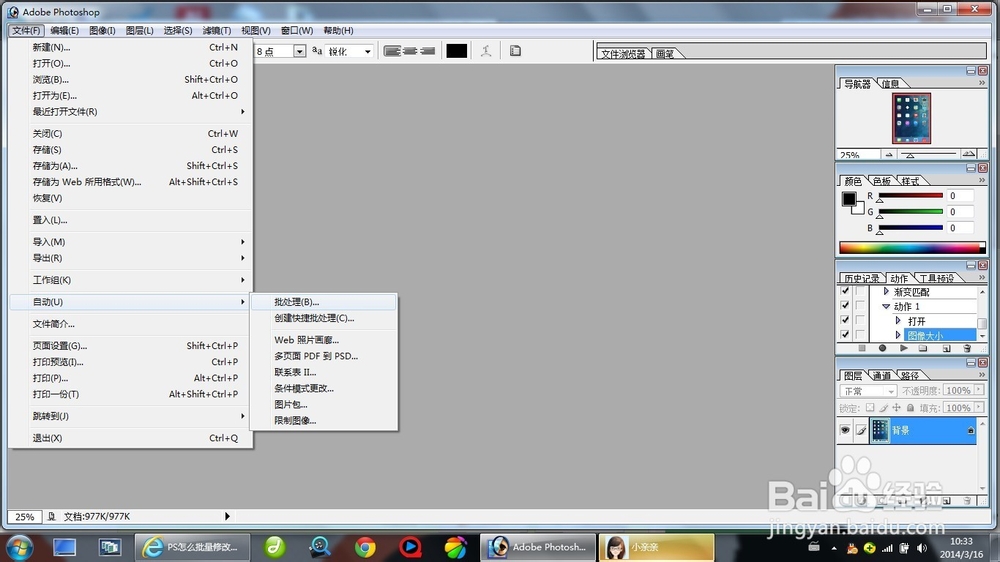Hide the 背景 layer eye icon
This screenshot has height=562, width=1000.
click(845, 430)
